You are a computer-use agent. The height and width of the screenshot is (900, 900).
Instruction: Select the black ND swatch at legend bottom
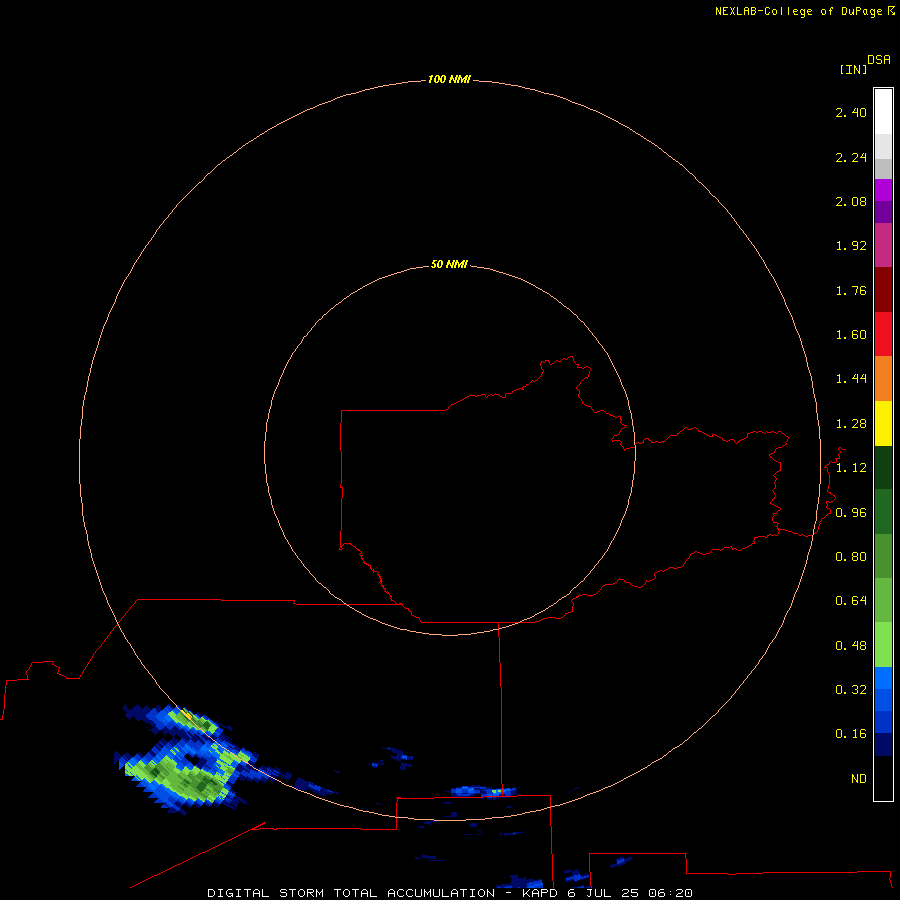coord(883,778)
